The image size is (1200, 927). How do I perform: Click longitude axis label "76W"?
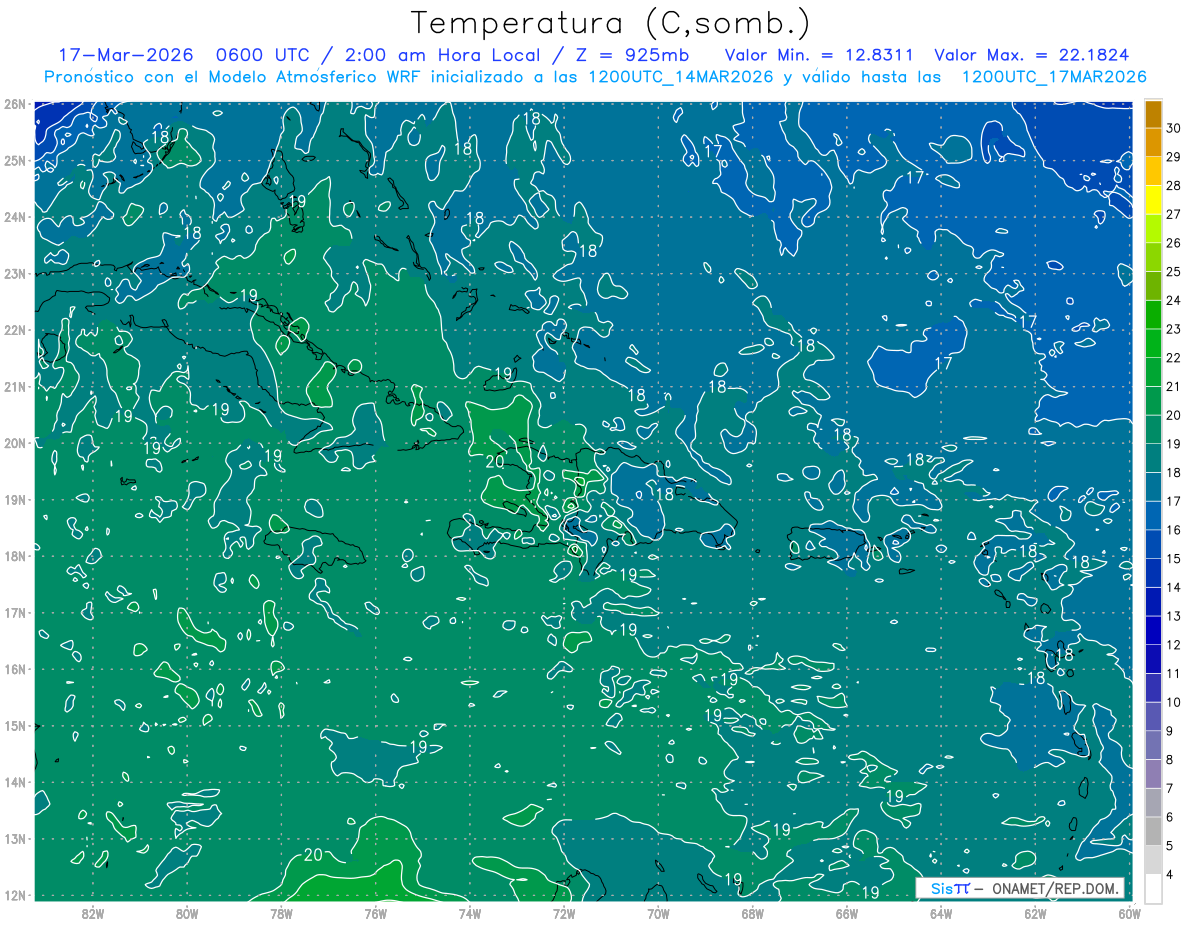coord(375,913)
